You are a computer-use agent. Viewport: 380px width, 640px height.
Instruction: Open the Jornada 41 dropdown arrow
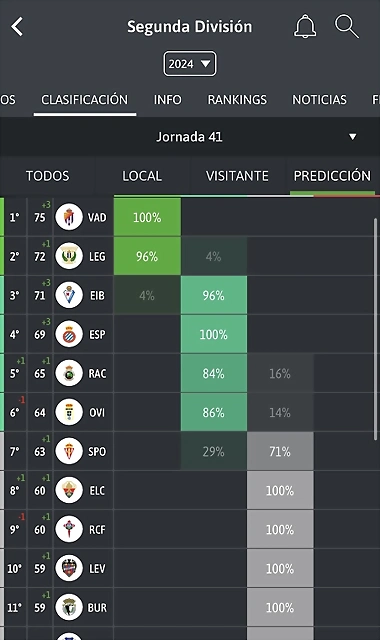353,137
